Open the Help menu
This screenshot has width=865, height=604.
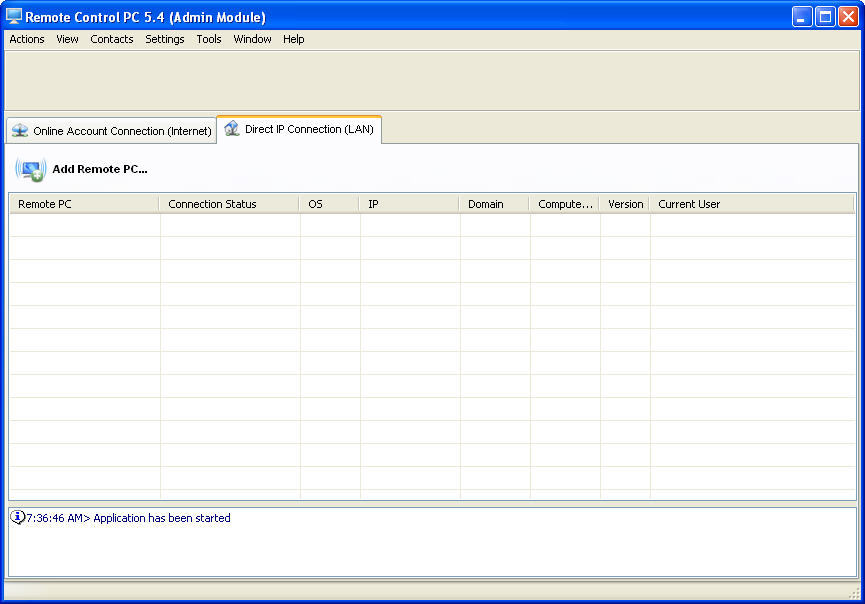[x=293, y=39]
